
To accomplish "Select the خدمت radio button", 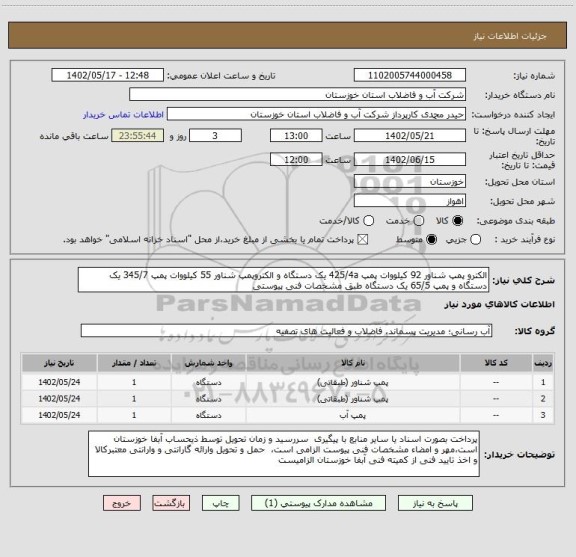I will 419,221.
